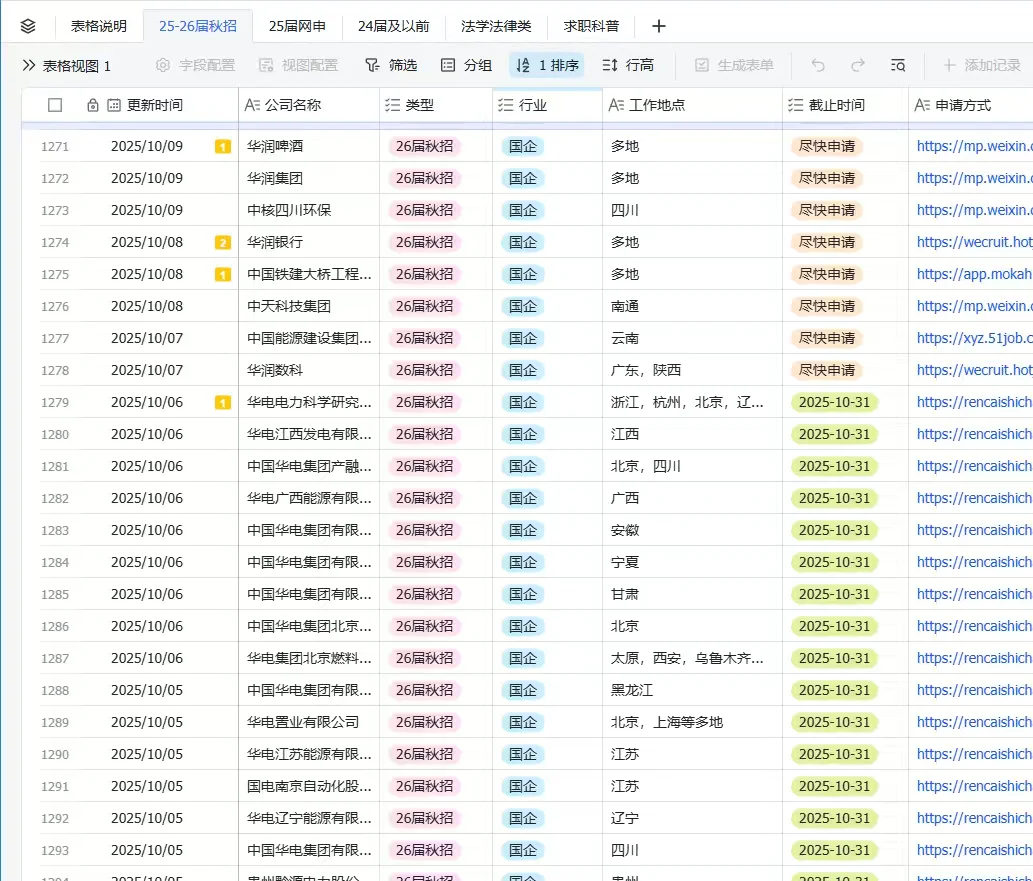Select the 更新时间 column header

click(155, 105)
